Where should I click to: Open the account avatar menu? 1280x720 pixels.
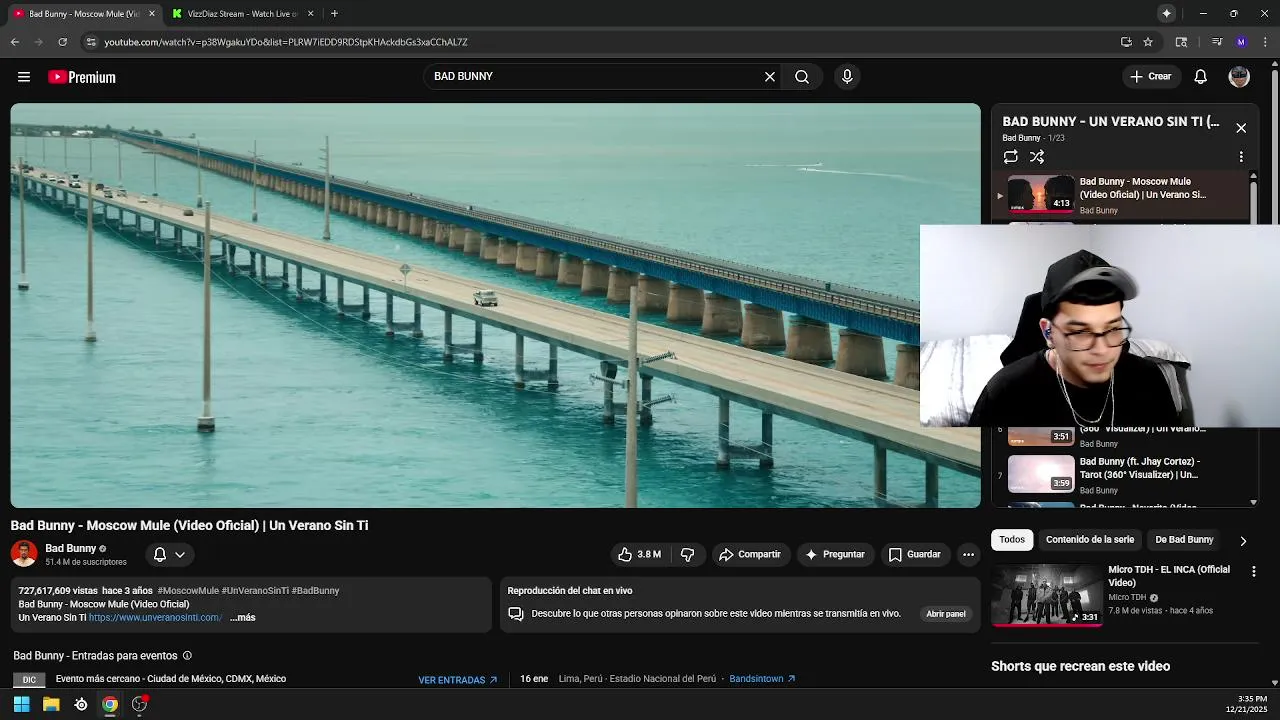[x=1239, y=77]
